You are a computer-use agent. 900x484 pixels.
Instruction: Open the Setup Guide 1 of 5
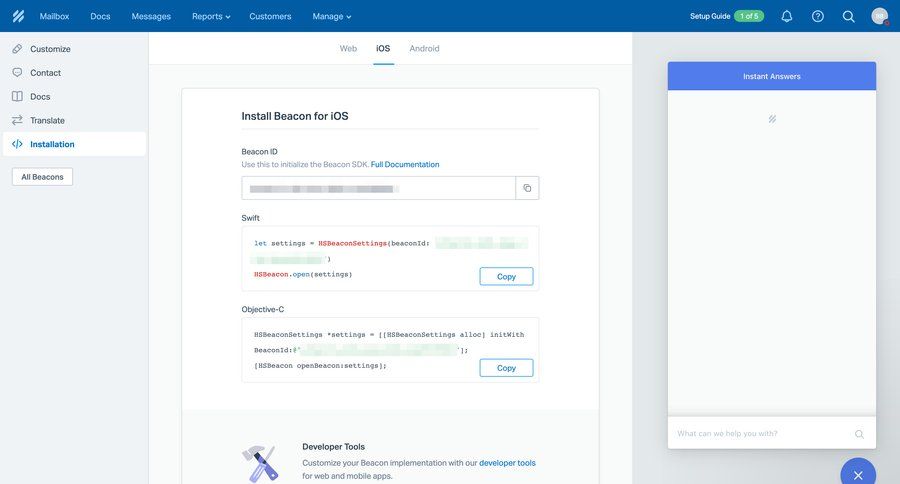coord(727,16)
